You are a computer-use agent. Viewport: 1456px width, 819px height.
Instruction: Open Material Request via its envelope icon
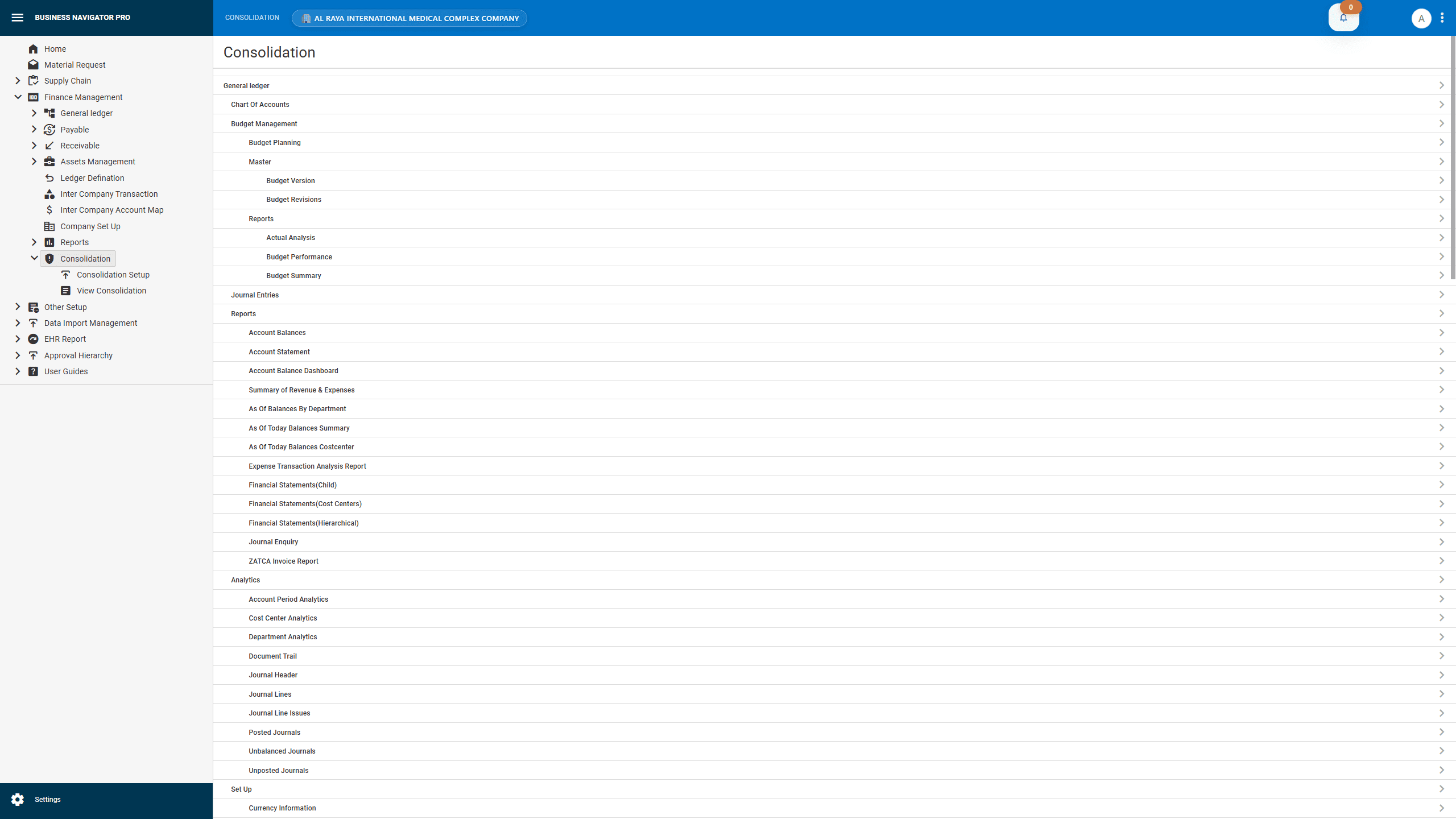pyautogui.click(x=33, y=64)
